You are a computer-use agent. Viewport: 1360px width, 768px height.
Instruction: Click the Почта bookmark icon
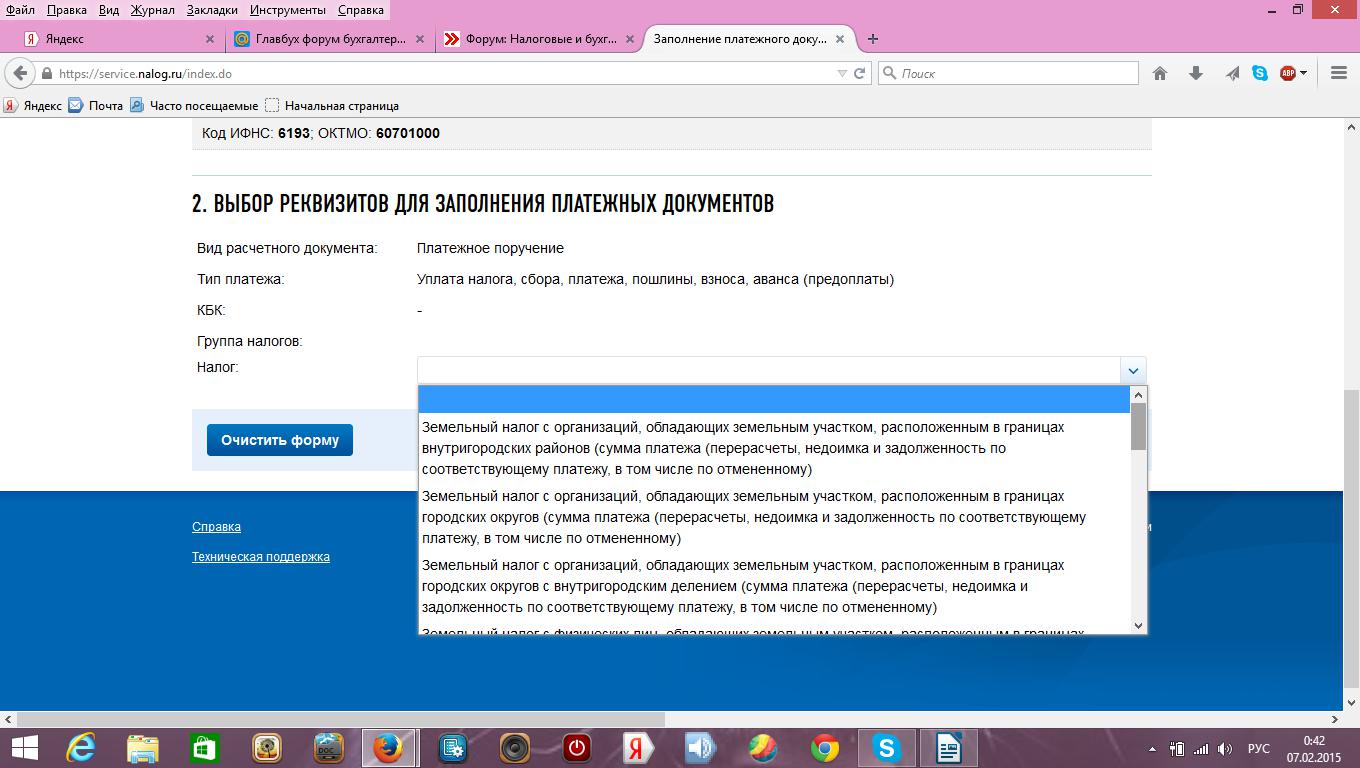[76, 105]
